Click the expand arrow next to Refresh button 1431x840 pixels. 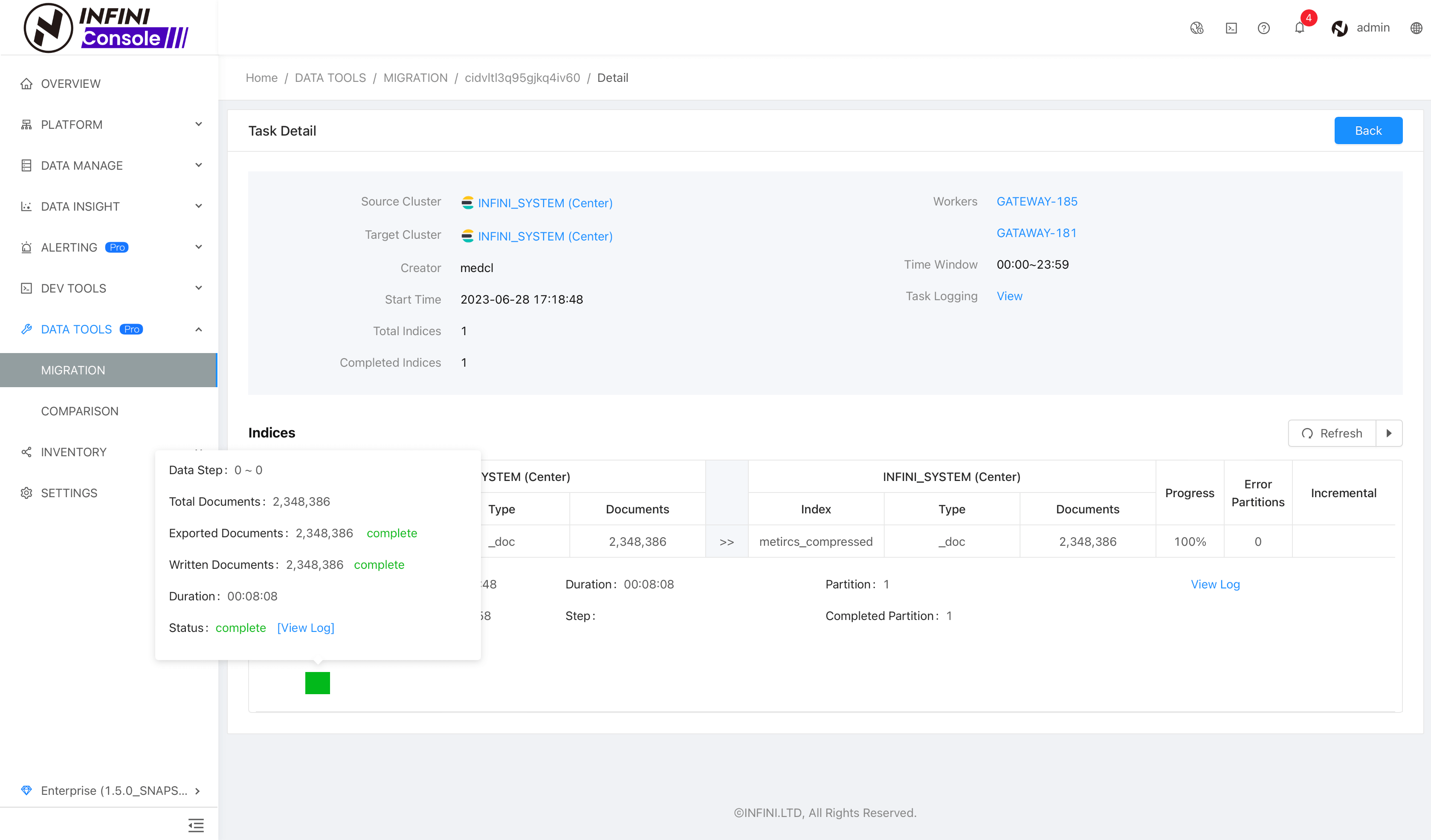[1389, 433]
